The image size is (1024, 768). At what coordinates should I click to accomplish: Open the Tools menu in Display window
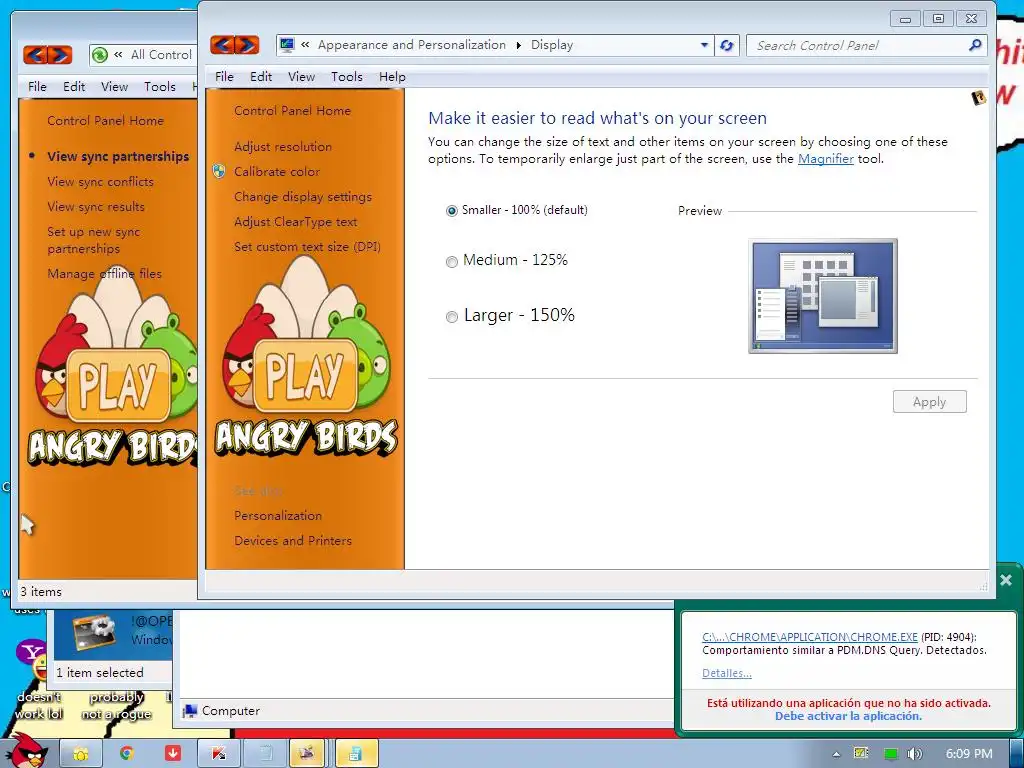pyautogui.click(x=346, y=77)
